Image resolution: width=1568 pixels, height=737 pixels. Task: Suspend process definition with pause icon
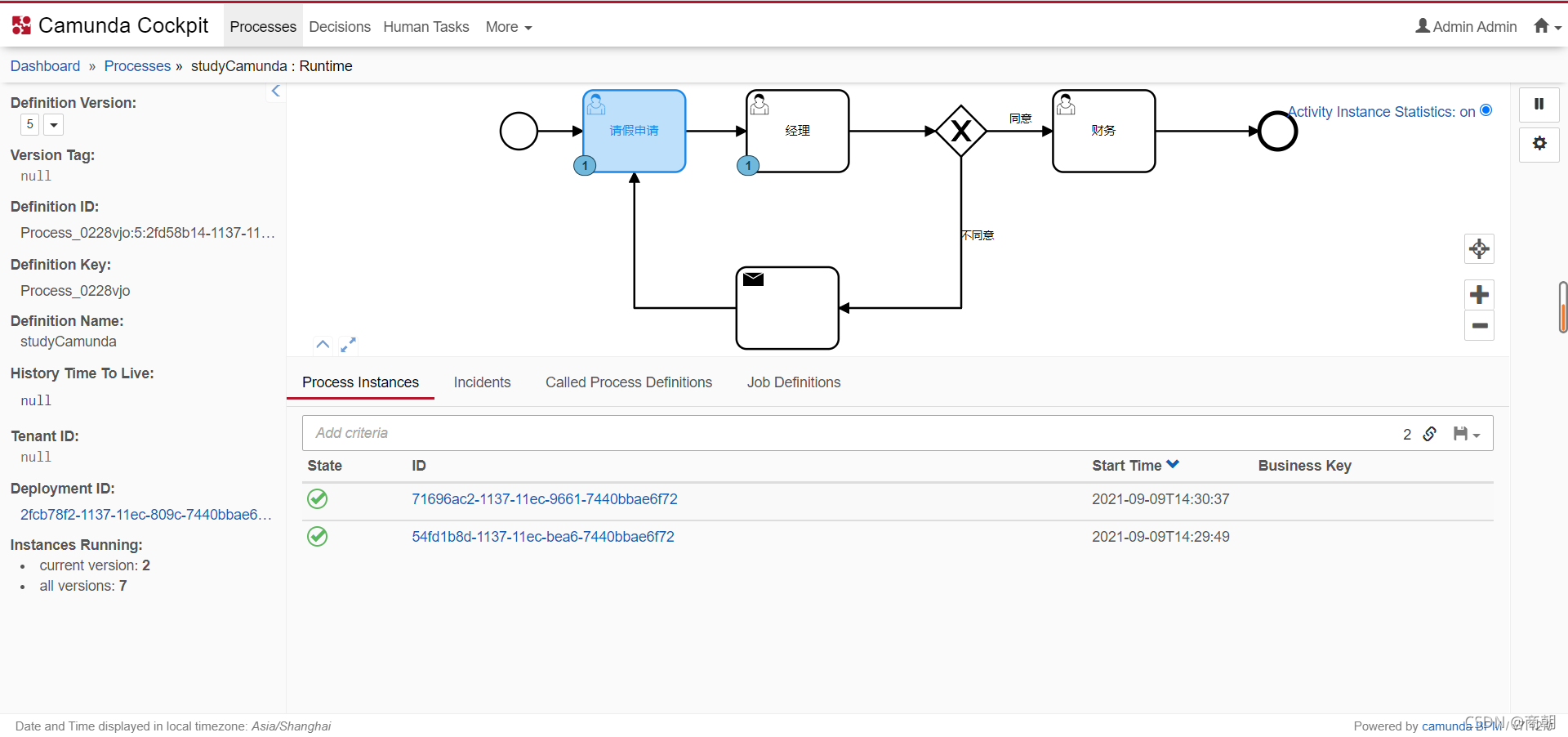point(1539,104)
